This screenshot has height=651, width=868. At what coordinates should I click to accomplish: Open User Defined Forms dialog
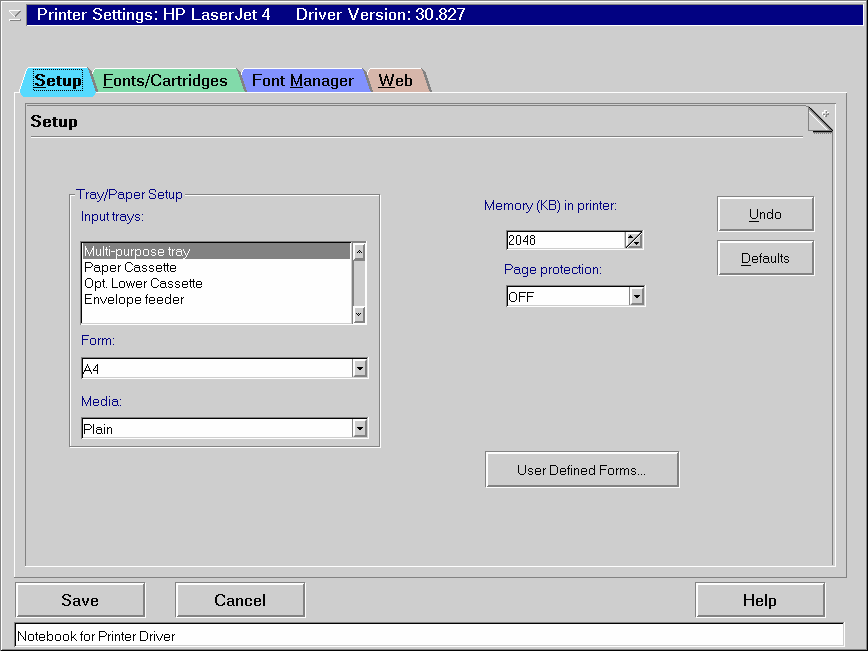point(582,470)
